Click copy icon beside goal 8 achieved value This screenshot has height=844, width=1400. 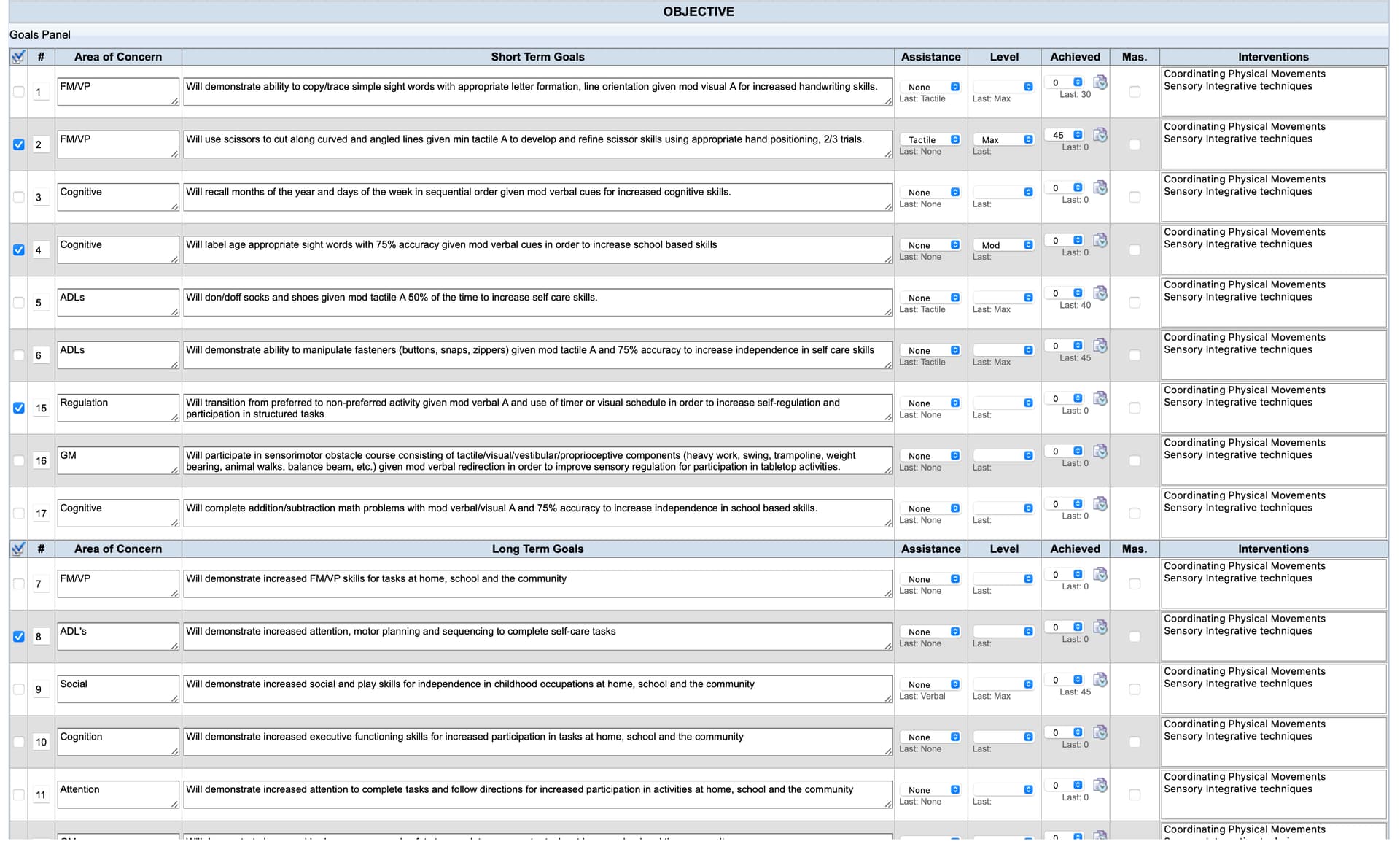[1100, 627]
